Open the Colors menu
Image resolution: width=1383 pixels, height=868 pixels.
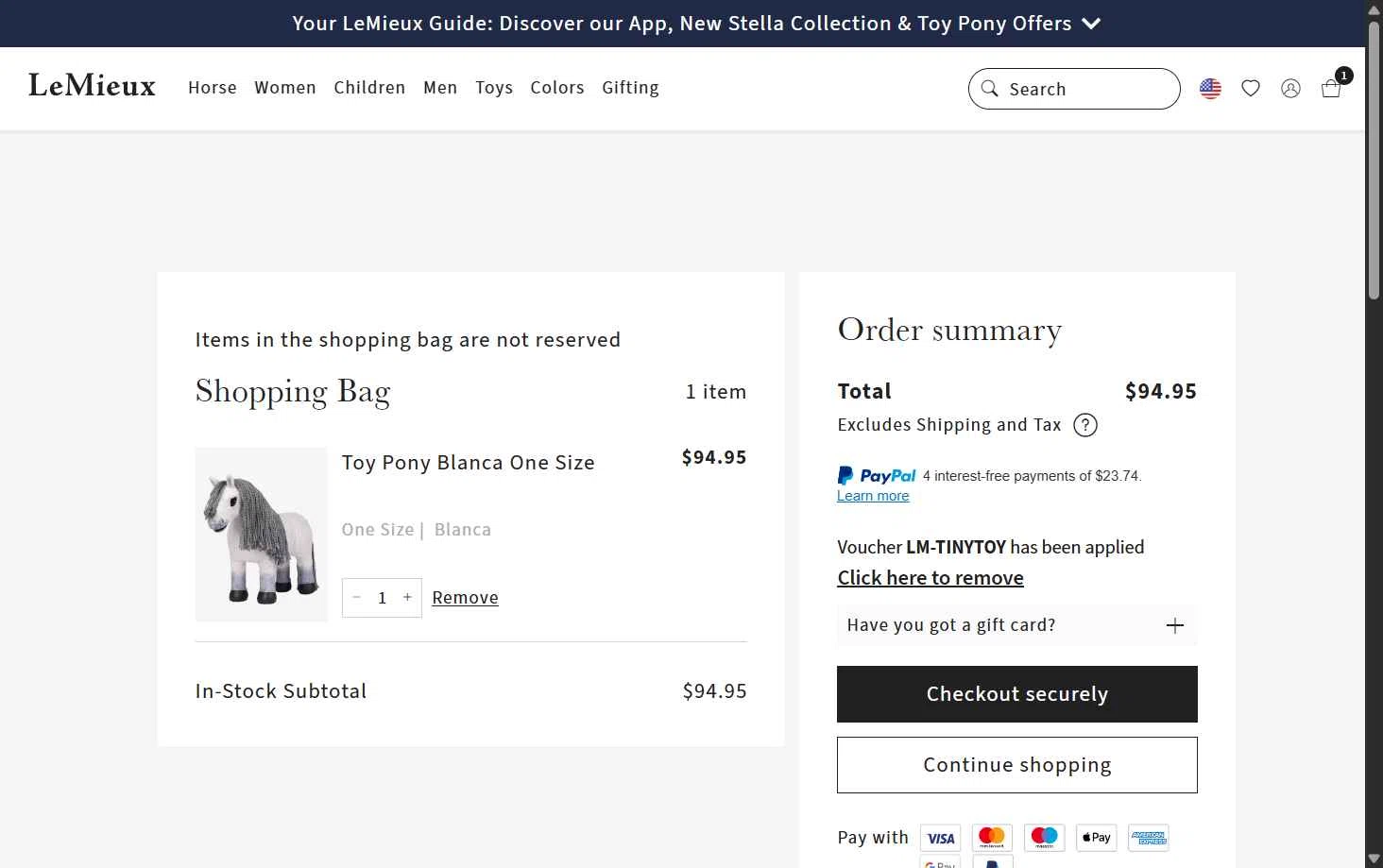557,88
